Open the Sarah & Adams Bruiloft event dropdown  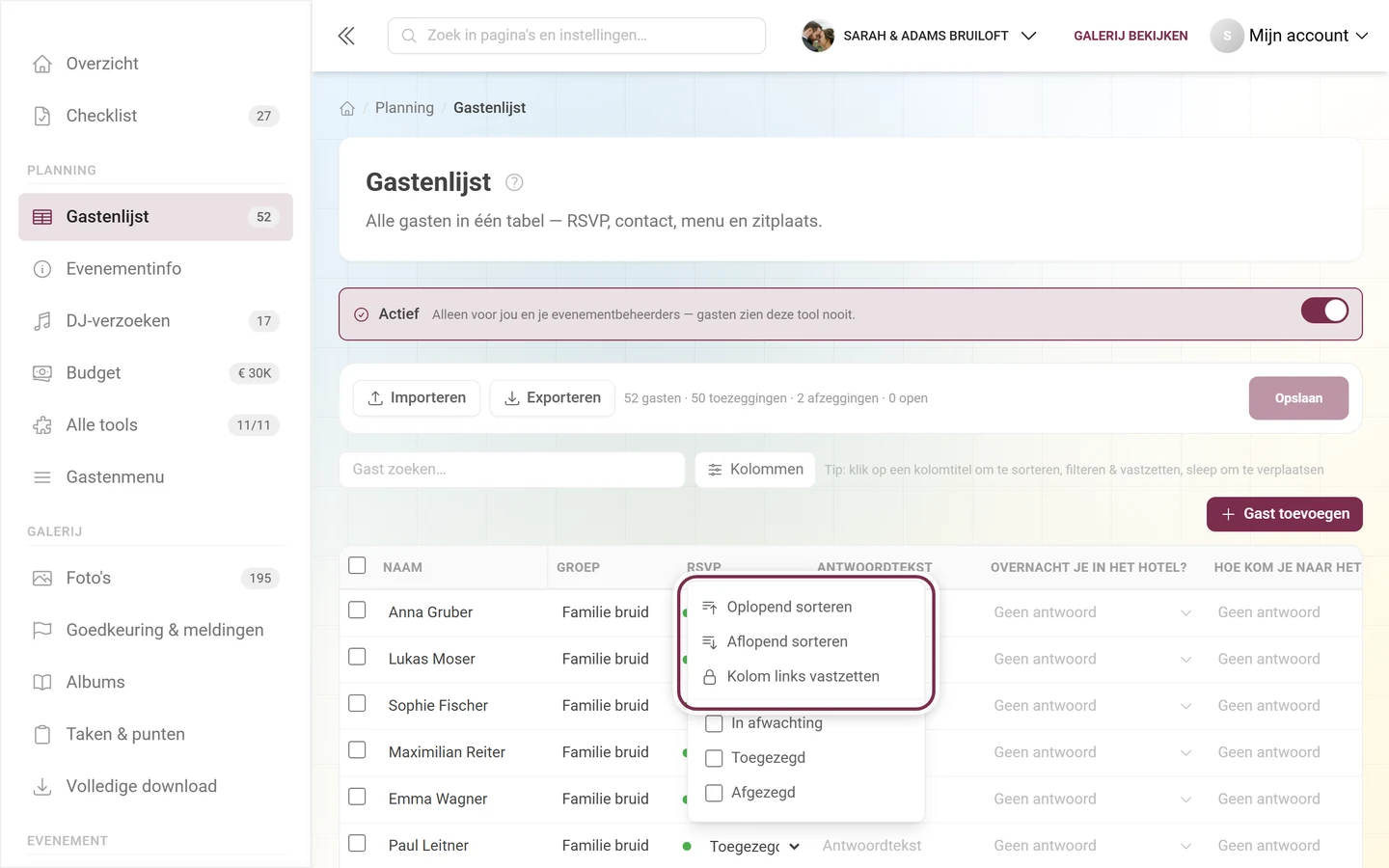pos(920,36)
